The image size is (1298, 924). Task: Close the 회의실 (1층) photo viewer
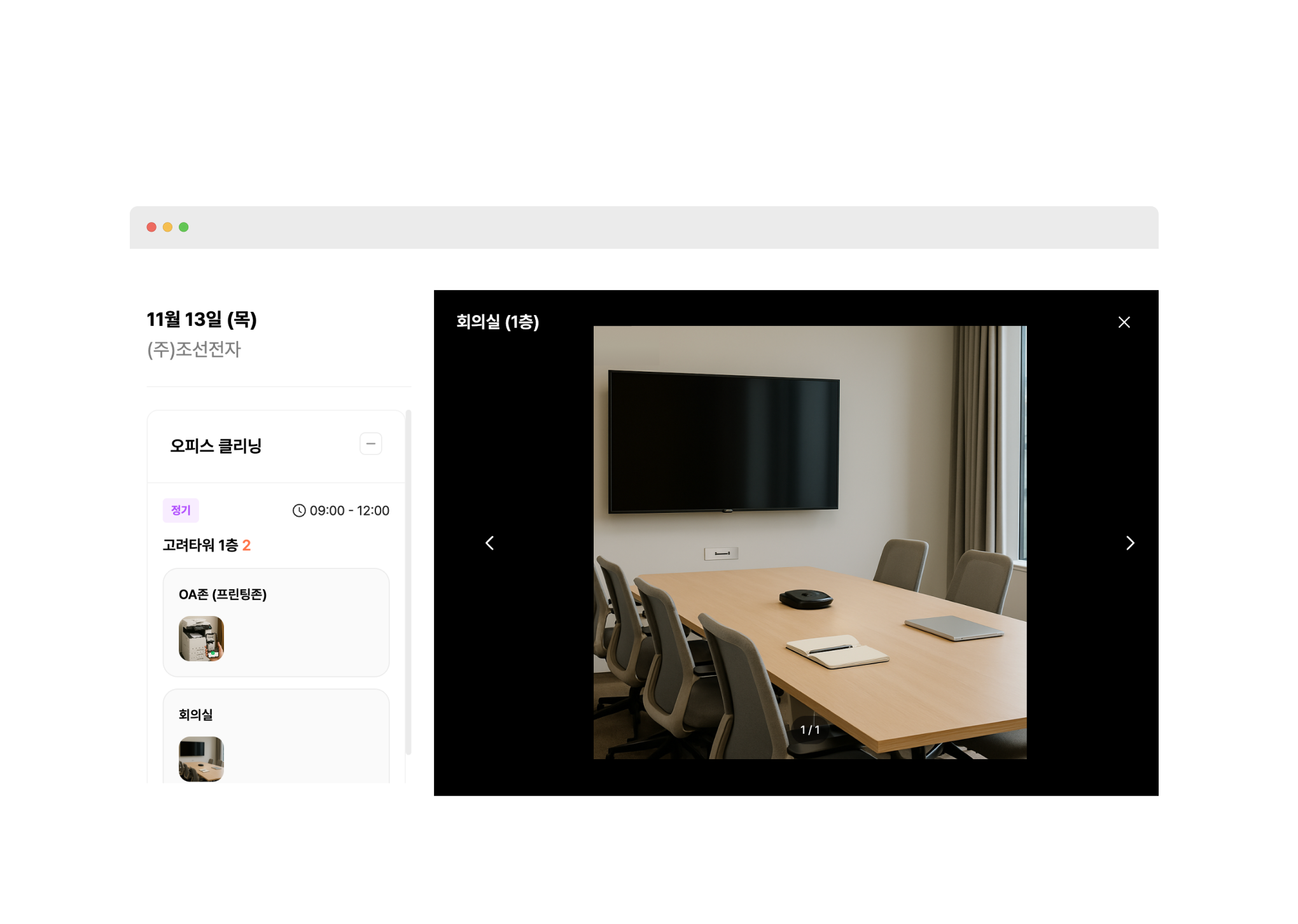pos(1124,322)
